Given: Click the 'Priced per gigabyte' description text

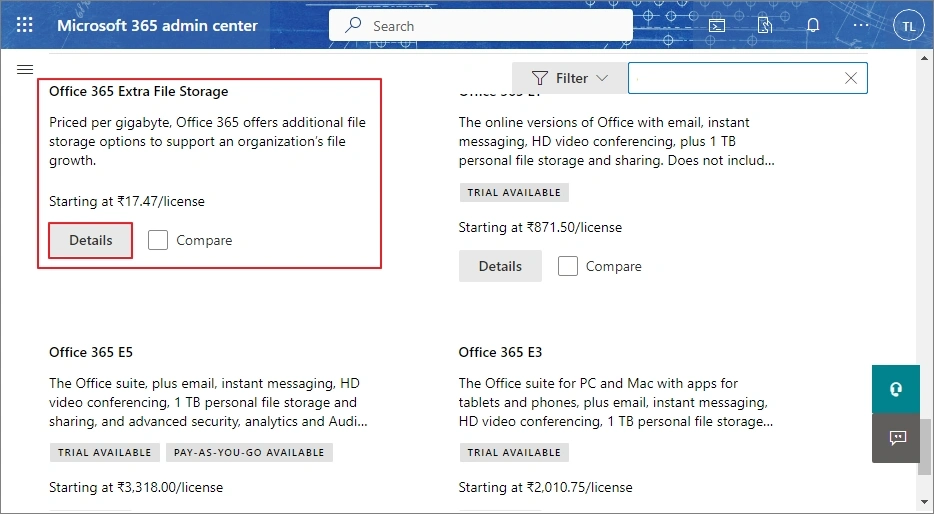Looking at the screenshot, I should pyautogui.click(x=207, y=141).
